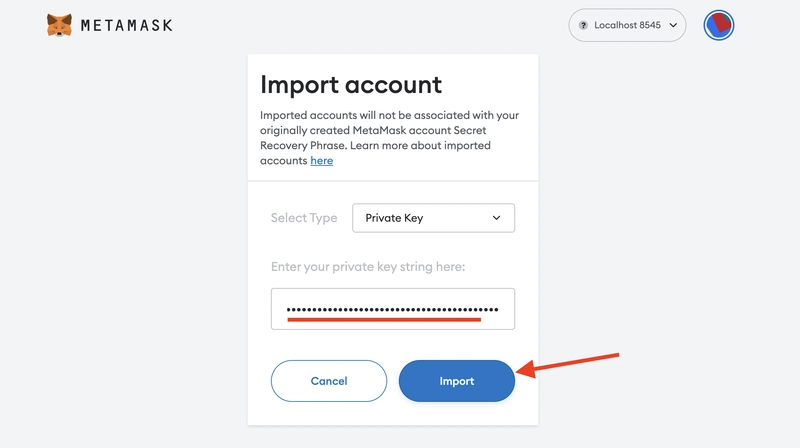Click the "Enter your private key string here" label
This screenshot has height=448, width=800.
click(x=369, y=267)
